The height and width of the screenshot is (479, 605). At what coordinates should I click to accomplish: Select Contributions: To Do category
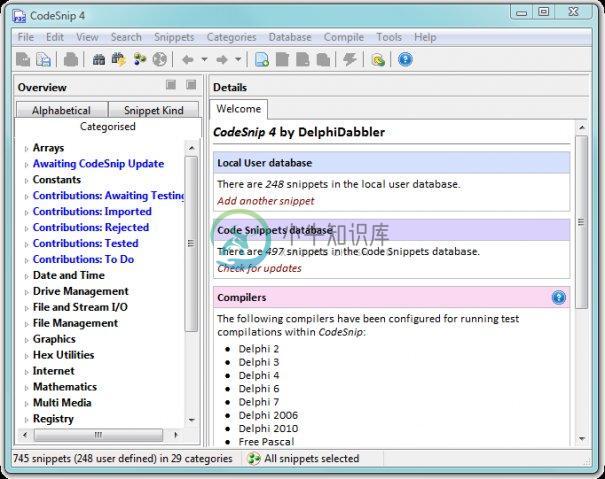pyautogui.click(x=83, y=259)
